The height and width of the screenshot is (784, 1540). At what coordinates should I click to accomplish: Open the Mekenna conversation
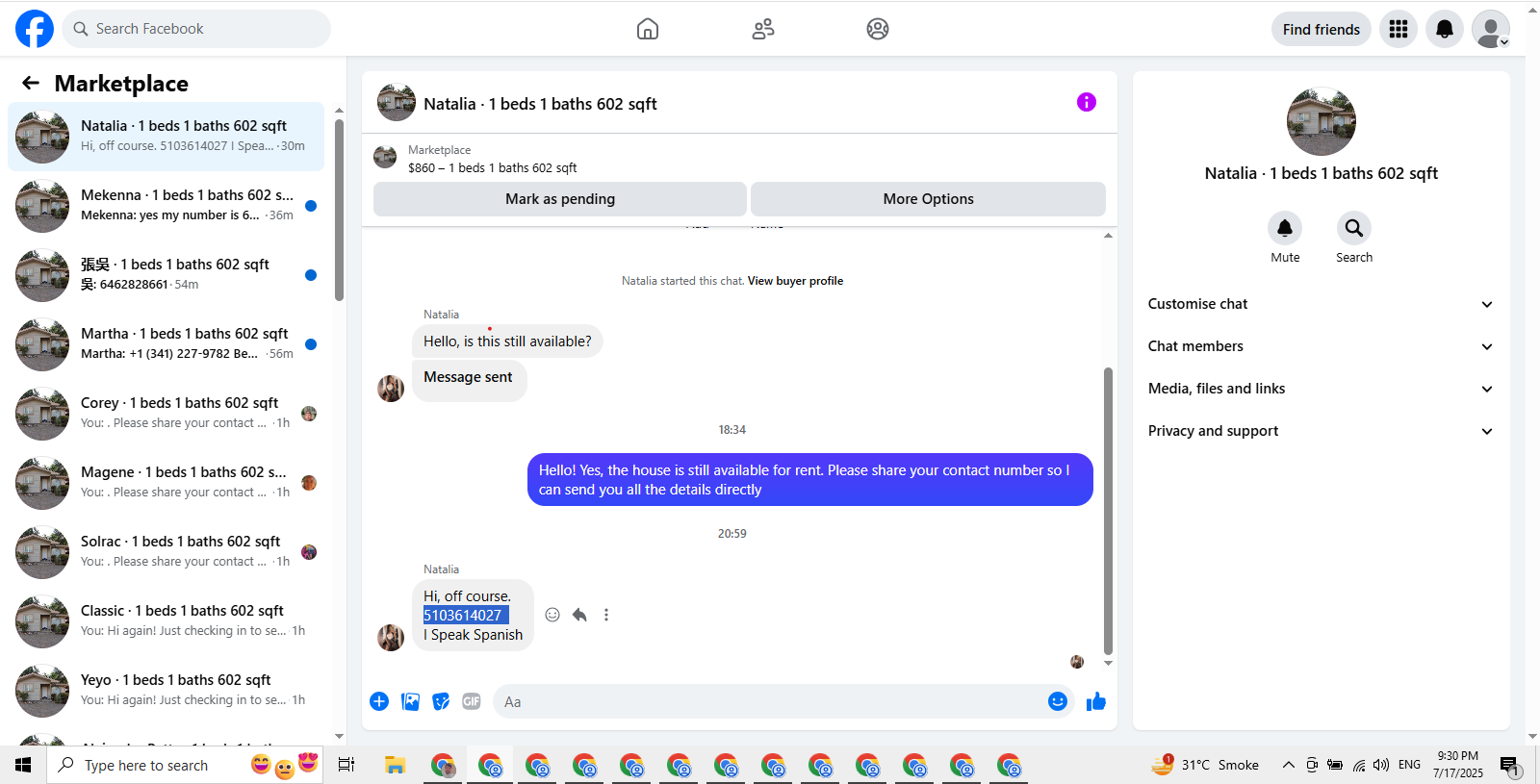pyautogui.click(x=167, y=206)
